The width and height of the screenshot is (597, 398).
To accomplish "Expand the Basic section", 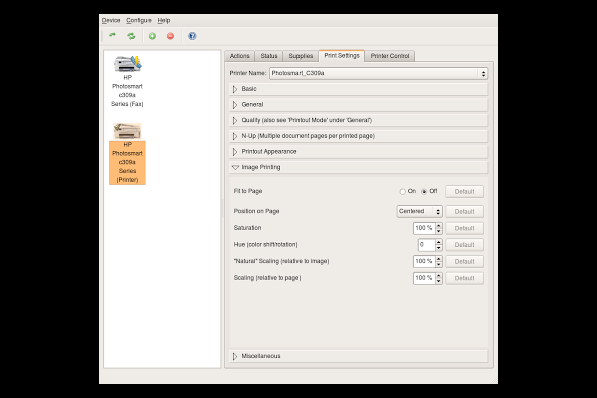I will [x=359, y=89].
